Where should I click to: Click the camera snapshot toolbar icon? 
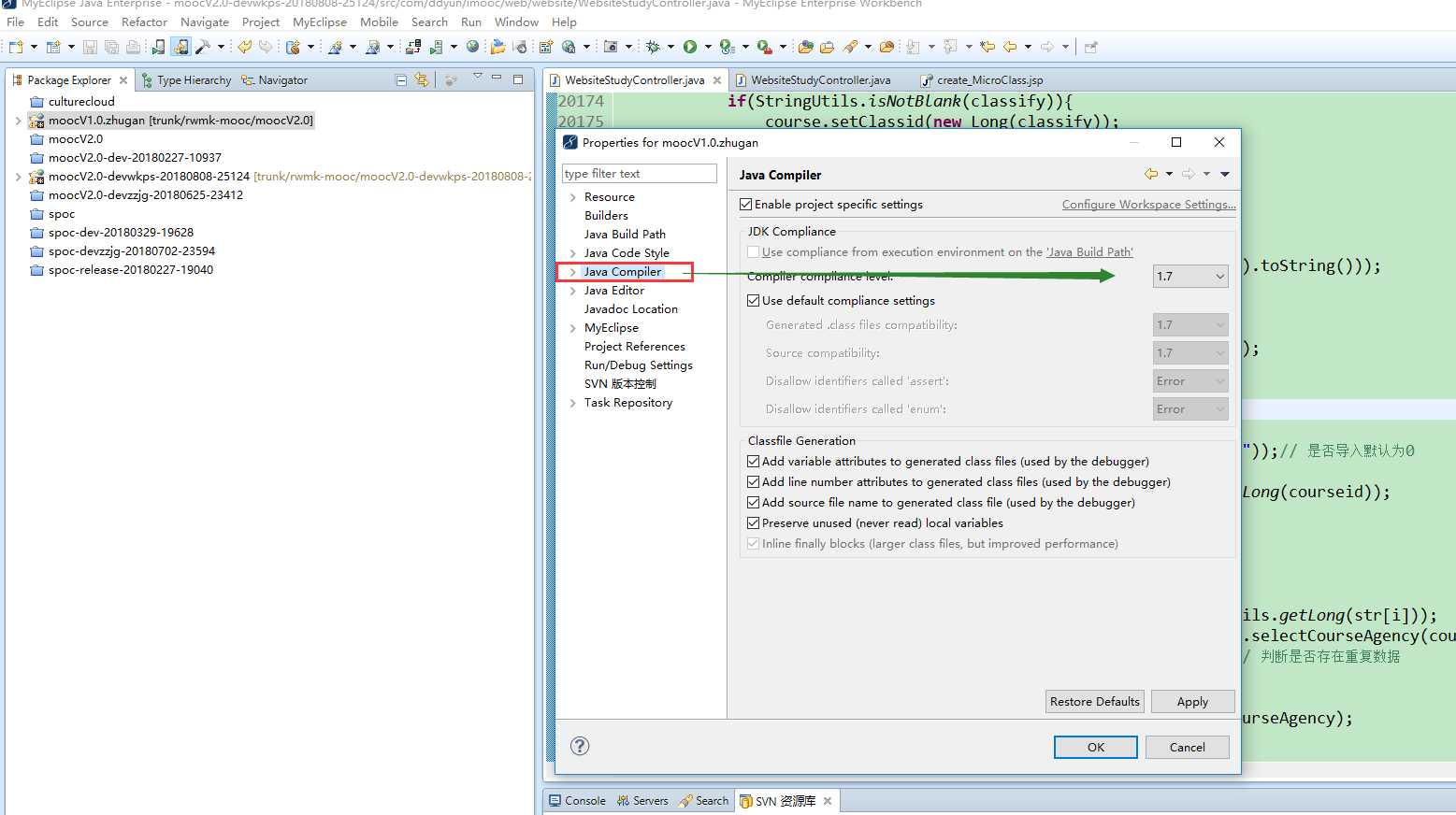[x=610, y=47]
